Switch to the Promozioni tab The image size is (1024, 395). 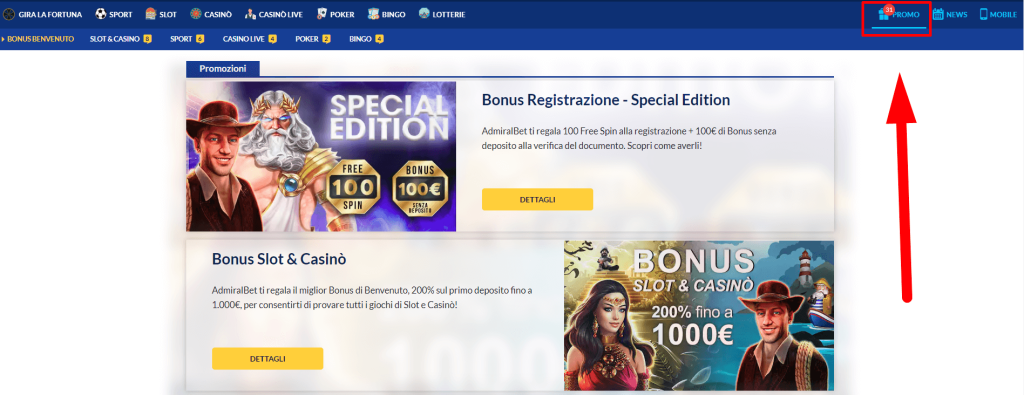tap(223, 69)
